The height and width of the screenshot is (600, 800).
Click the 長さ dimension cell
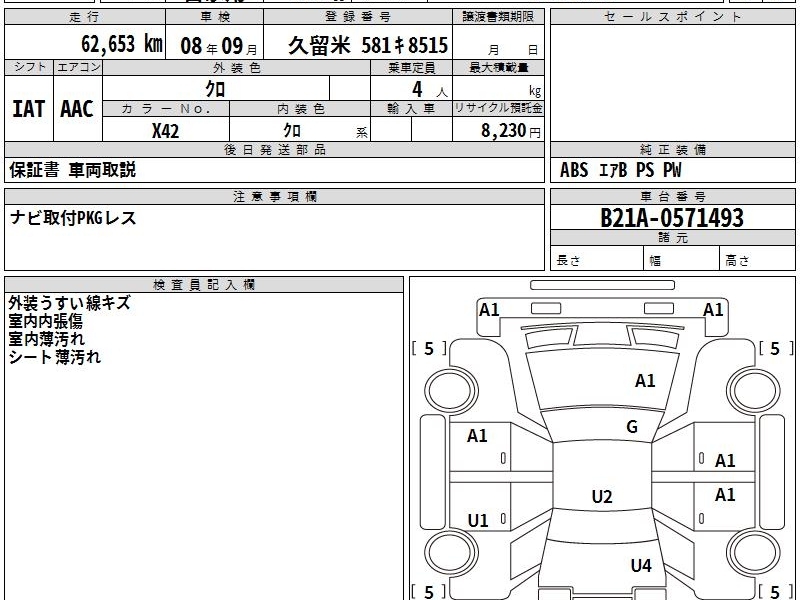(x=597, y=259)
